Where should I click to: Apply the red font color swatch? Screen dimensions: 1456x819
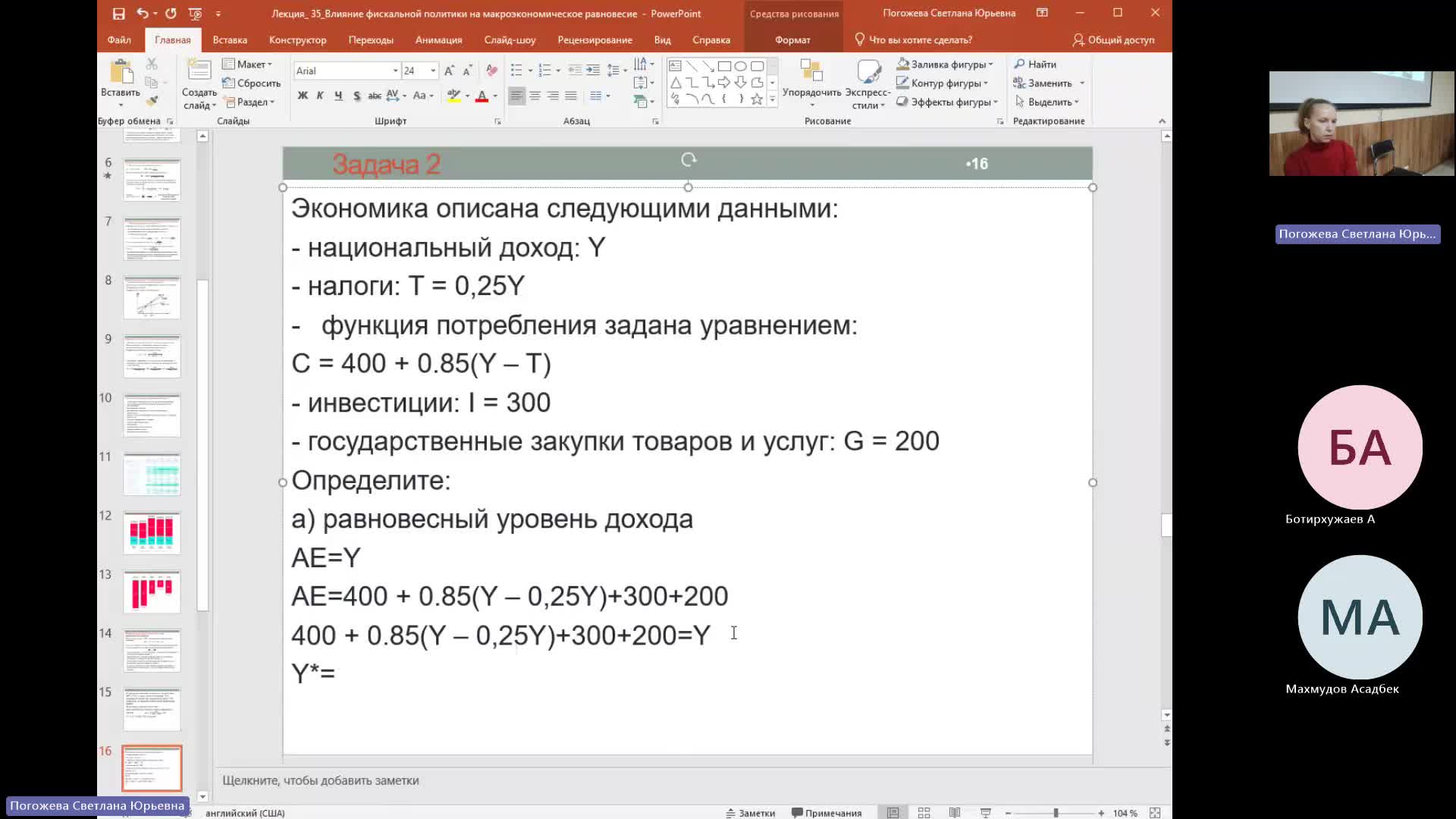[x=481, y=96]
